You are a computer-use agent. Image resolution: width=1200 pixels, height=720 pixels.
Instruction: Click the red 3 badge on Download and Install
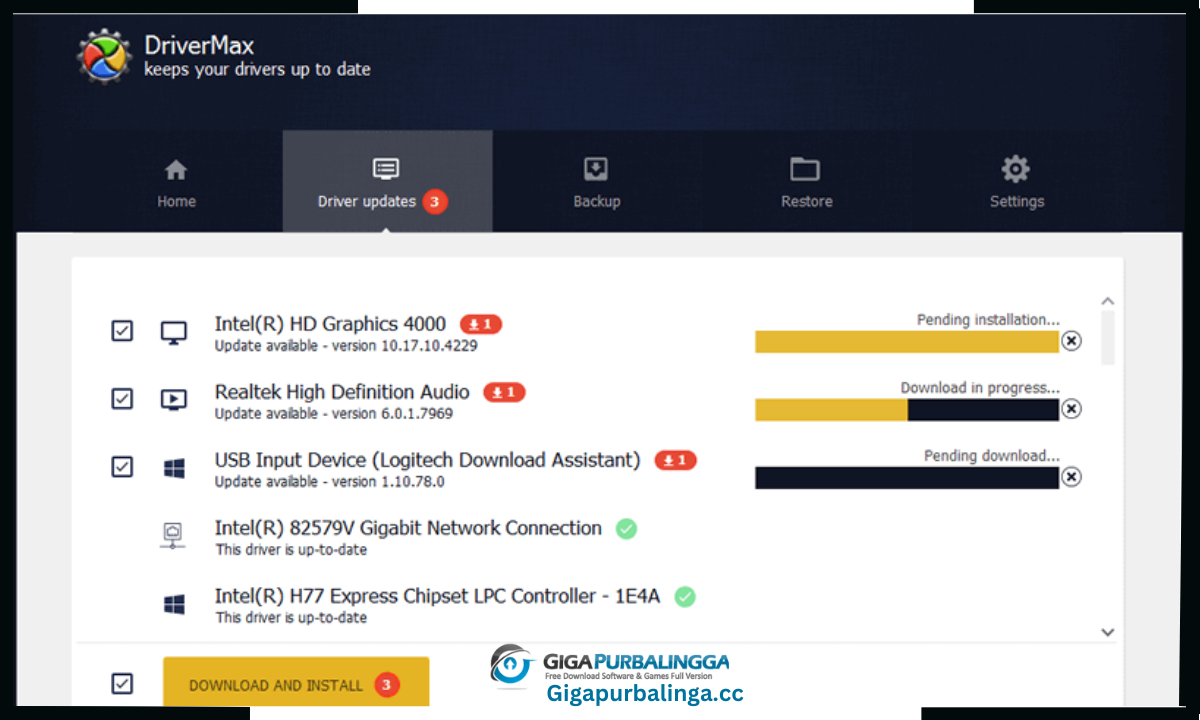[x=387, y=685]
